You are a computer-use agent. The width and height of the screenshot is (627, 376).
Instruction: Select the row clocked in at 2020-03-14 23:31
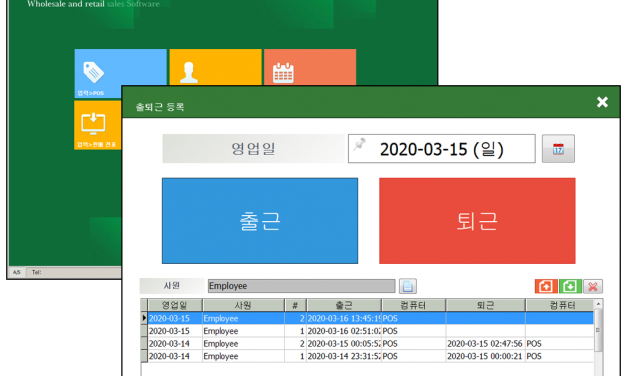pos(367,356)
